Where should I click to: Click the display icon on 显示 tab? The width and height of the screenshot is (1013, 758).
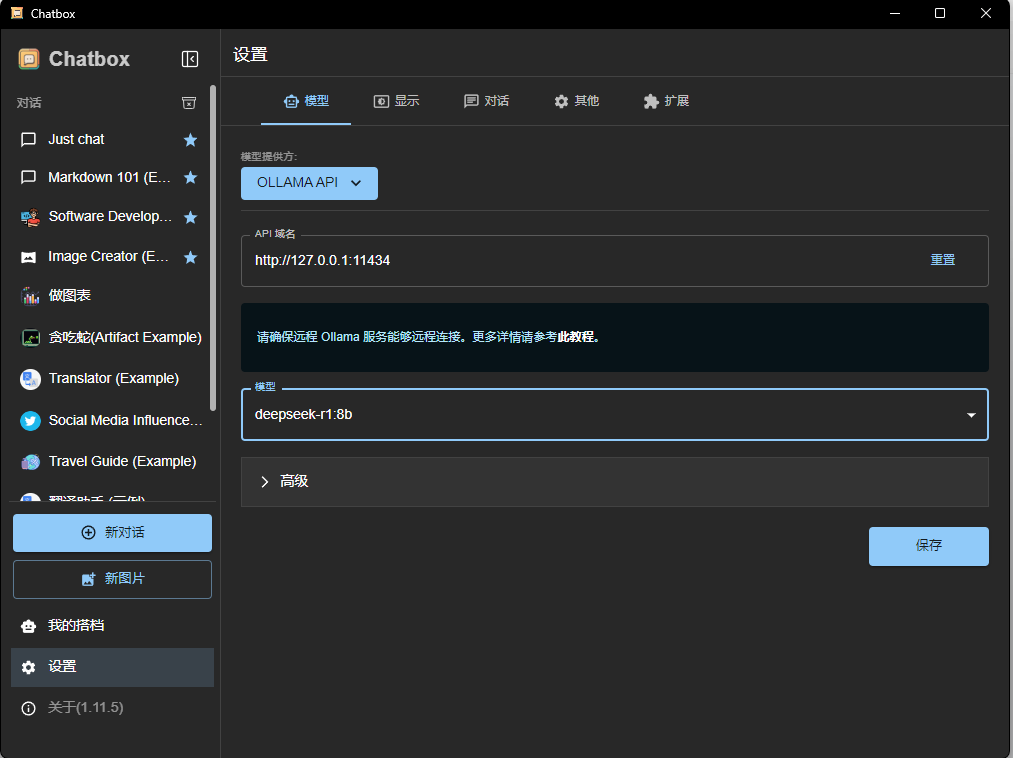(381, 101)
